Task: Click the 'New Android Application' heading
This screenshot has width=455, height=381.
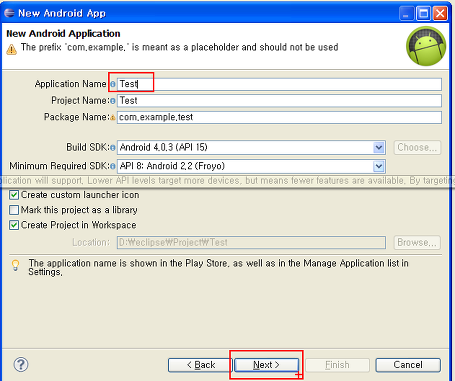Action: 63,34
